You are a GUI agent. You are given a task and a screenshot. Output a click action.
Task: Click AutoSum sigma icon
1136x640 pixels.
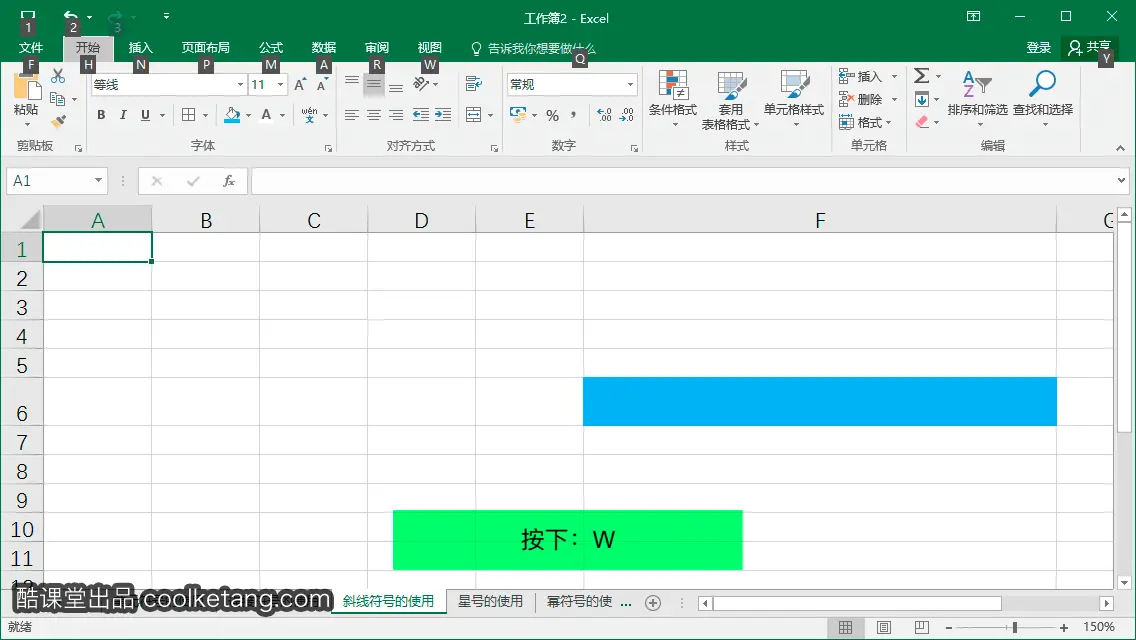click(x=922, y=75)
